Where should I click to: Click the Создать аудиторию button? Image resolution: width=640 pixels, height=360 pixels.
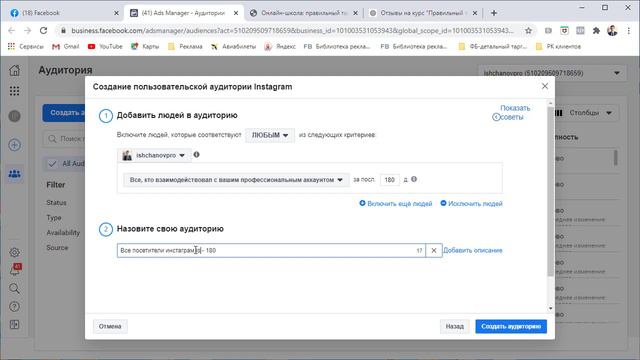(511, 326)
